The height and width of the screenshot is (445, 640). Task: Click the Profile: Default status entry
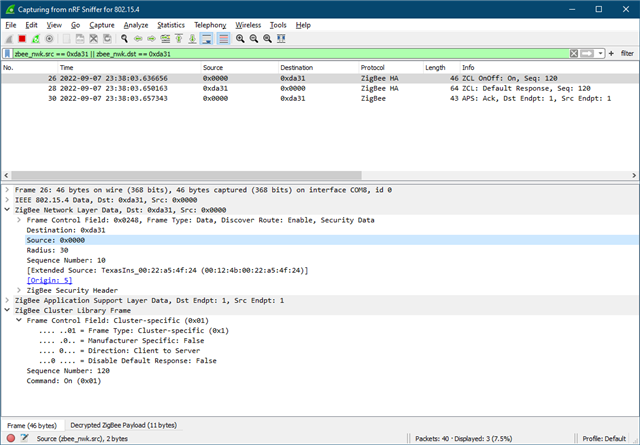click(x=604, y=439)
